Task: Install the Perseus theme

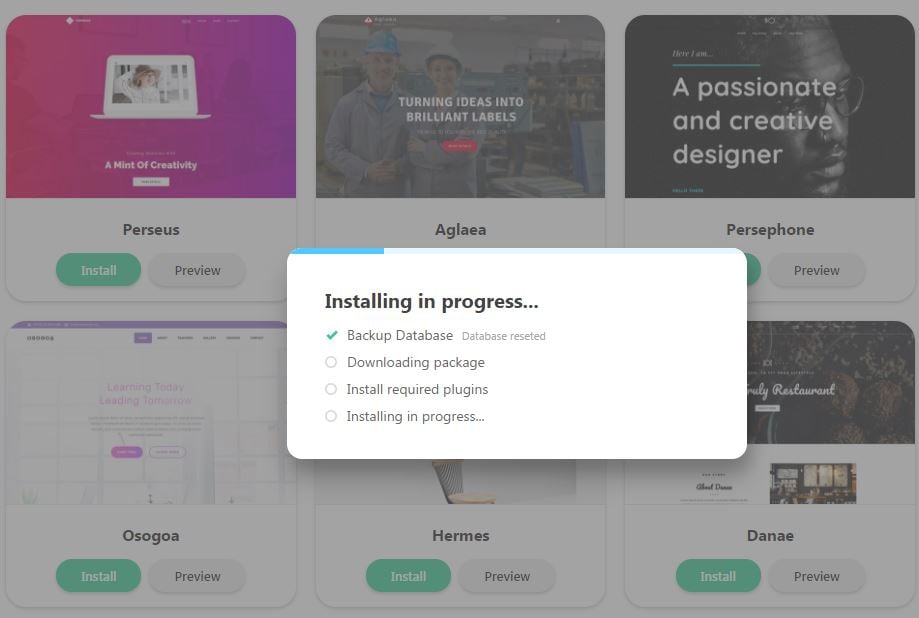Action: [x=98, y=270]
